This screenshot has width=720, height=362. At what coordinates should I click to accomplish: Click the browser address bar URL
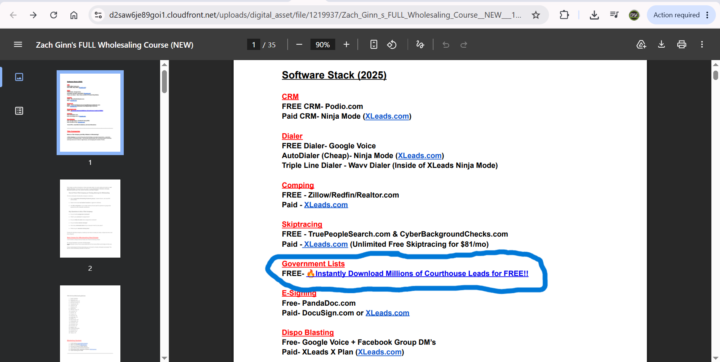315,15
